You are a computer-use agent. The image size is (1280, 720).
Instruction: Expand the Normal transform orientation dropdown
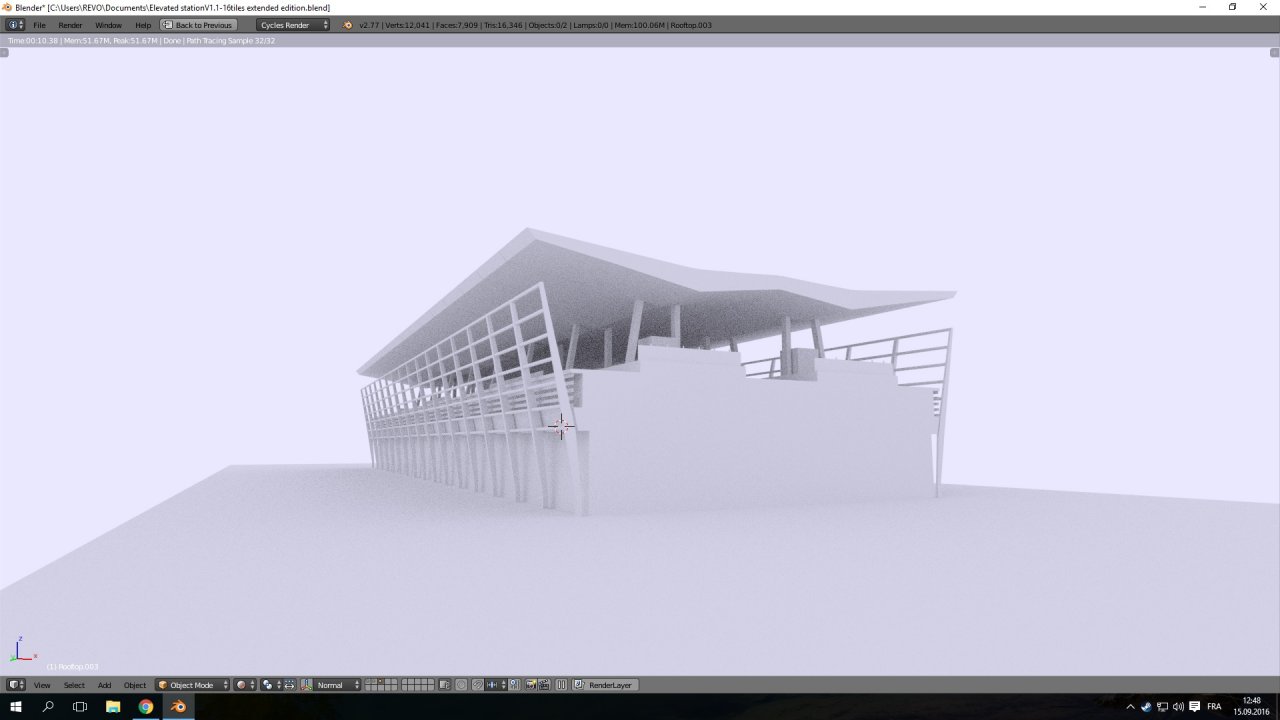tap(337, 685)
